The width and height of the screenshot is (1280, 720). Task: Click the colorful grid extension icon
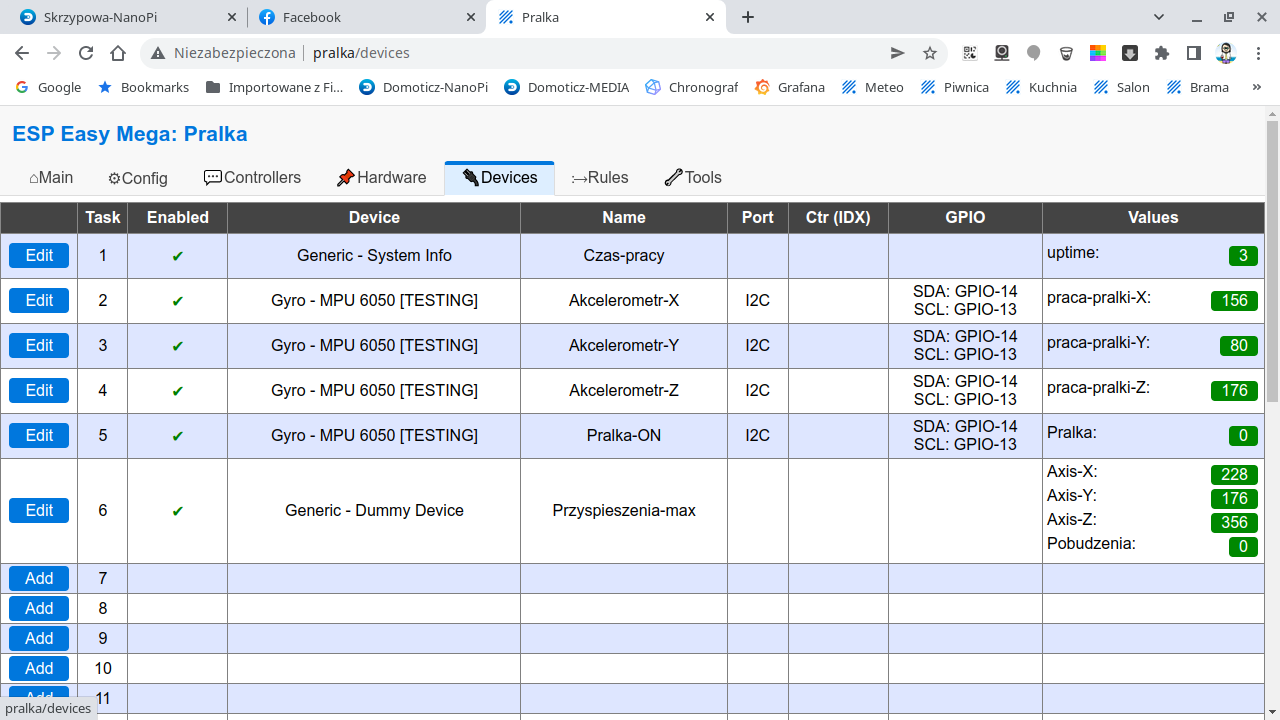(1097, 53)
